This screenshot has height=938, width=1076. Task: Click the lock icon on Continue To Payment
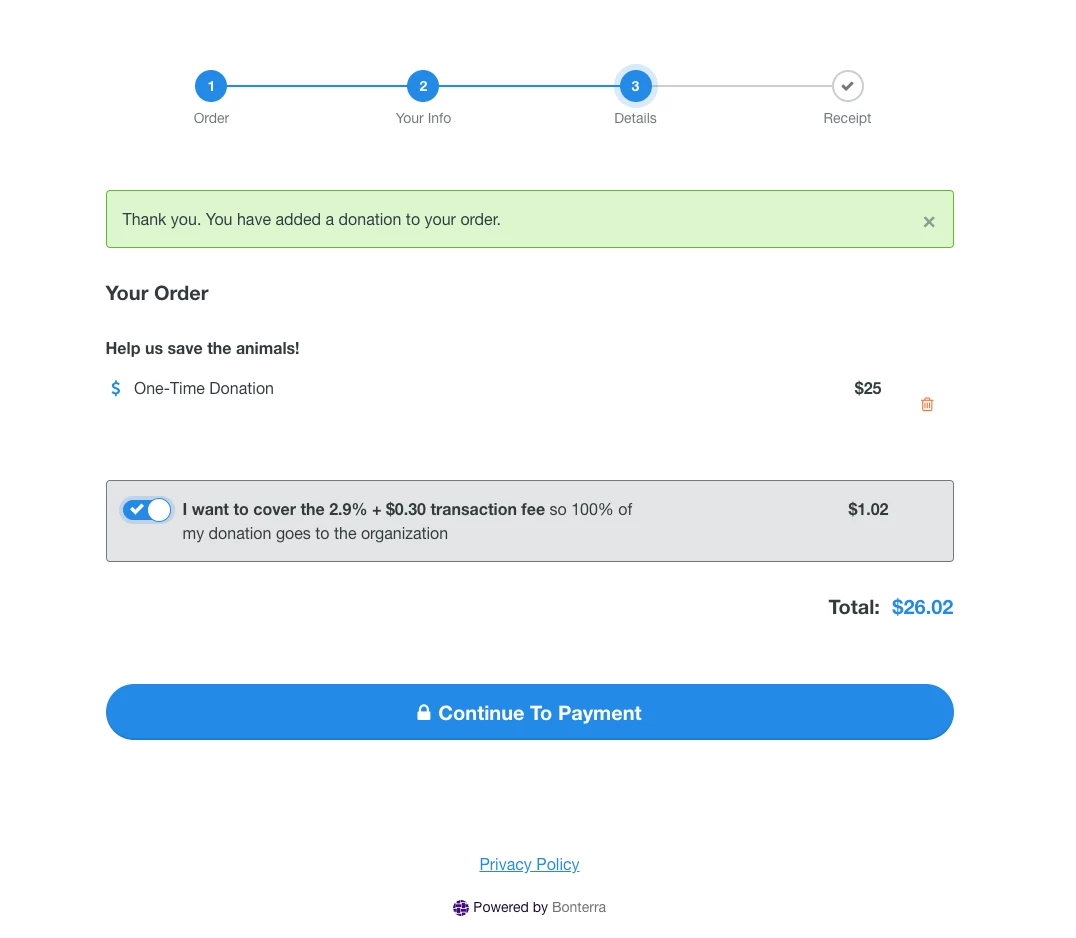tap(423, 712)
